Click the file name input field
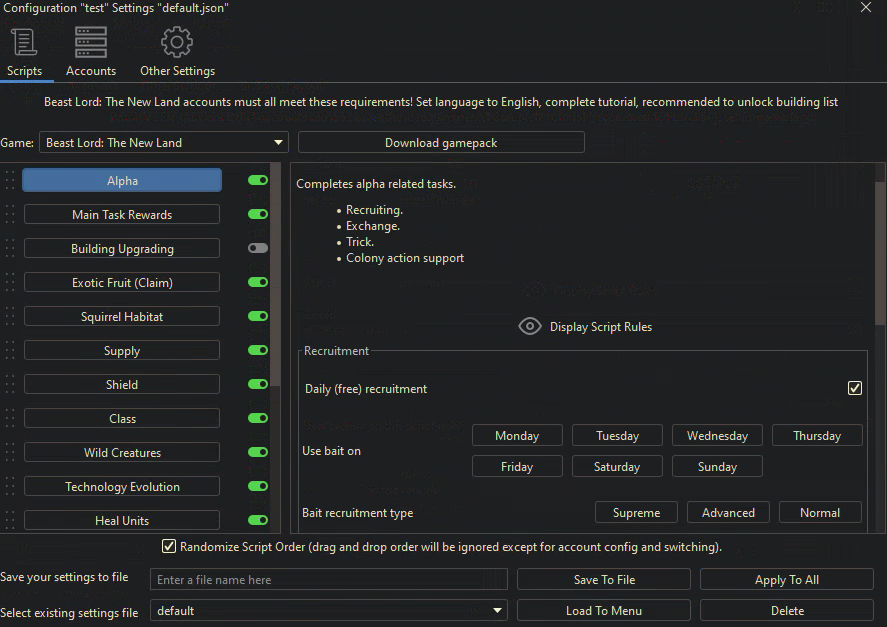 point(329,580)
